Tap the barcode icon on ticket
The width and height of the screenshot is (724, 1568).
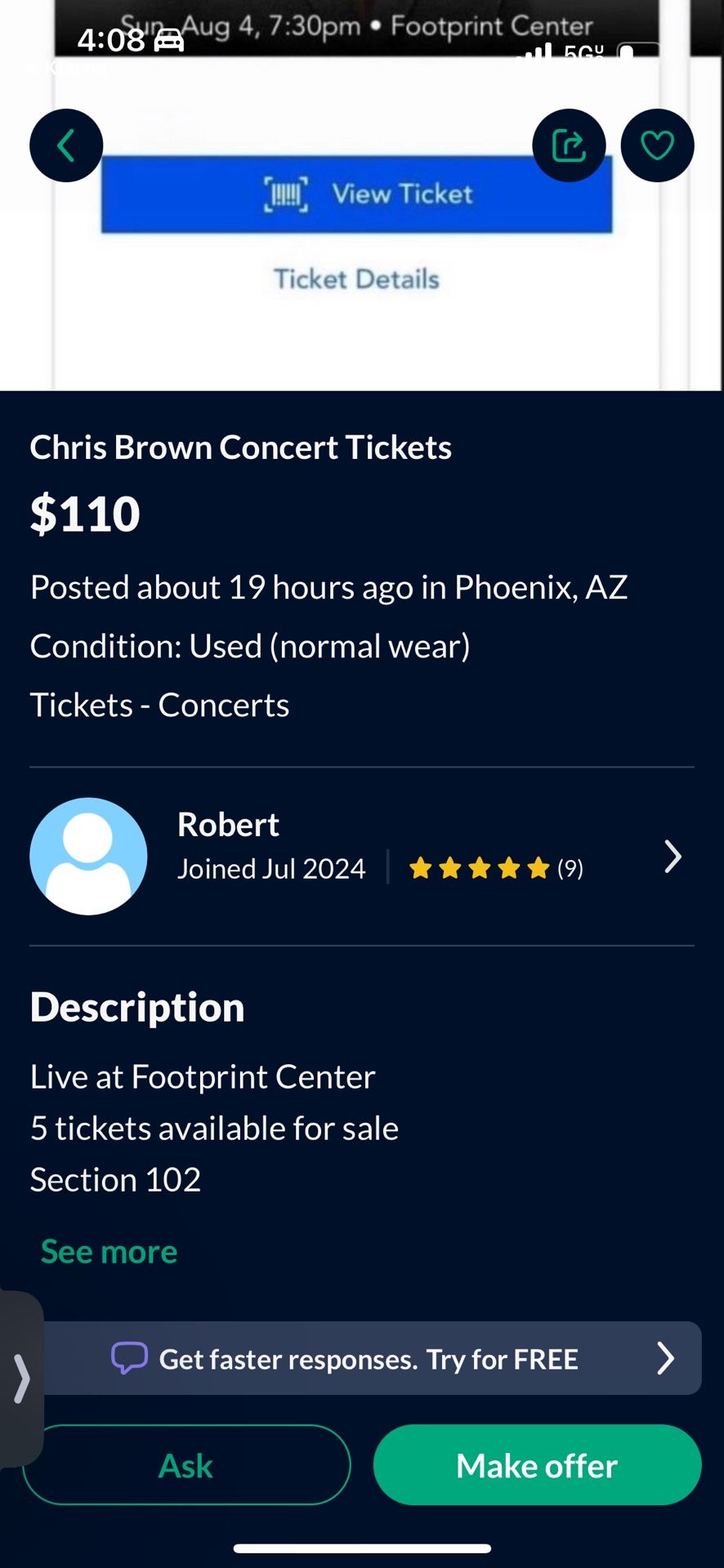pyautogui.click(x=285, y=194)
